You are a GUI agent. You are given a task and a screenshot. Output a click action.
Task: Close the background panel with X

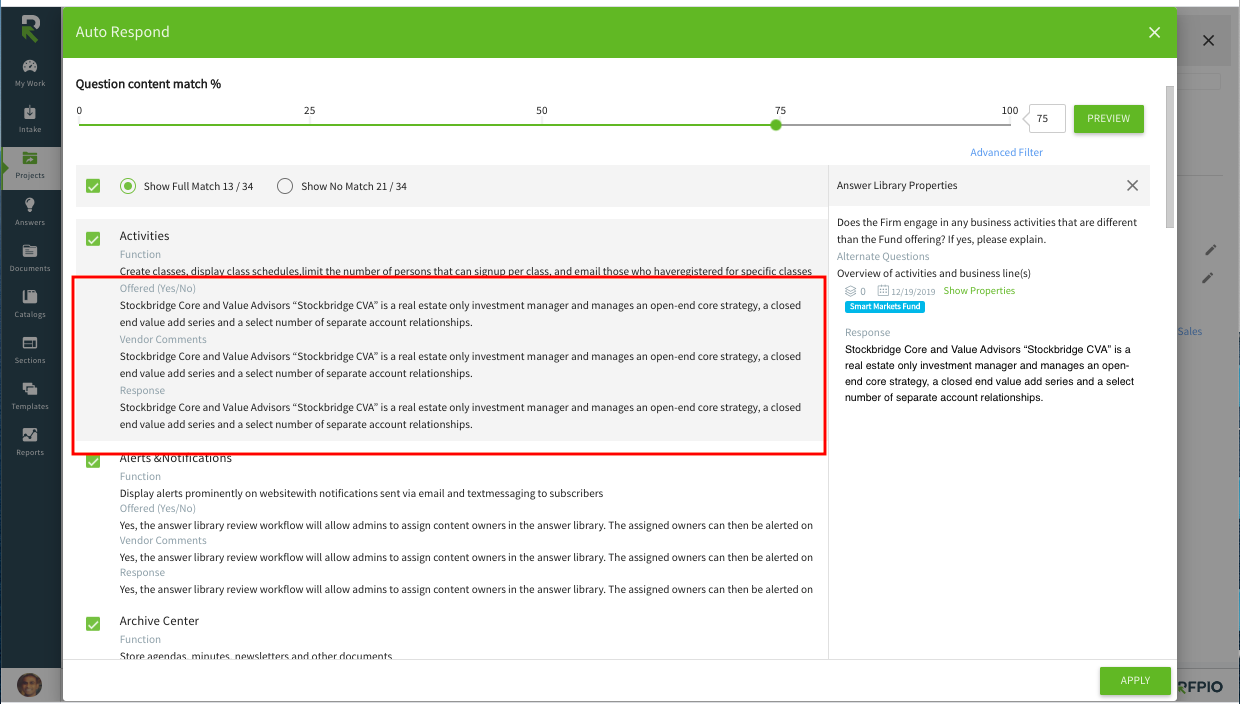[1208, 41]
